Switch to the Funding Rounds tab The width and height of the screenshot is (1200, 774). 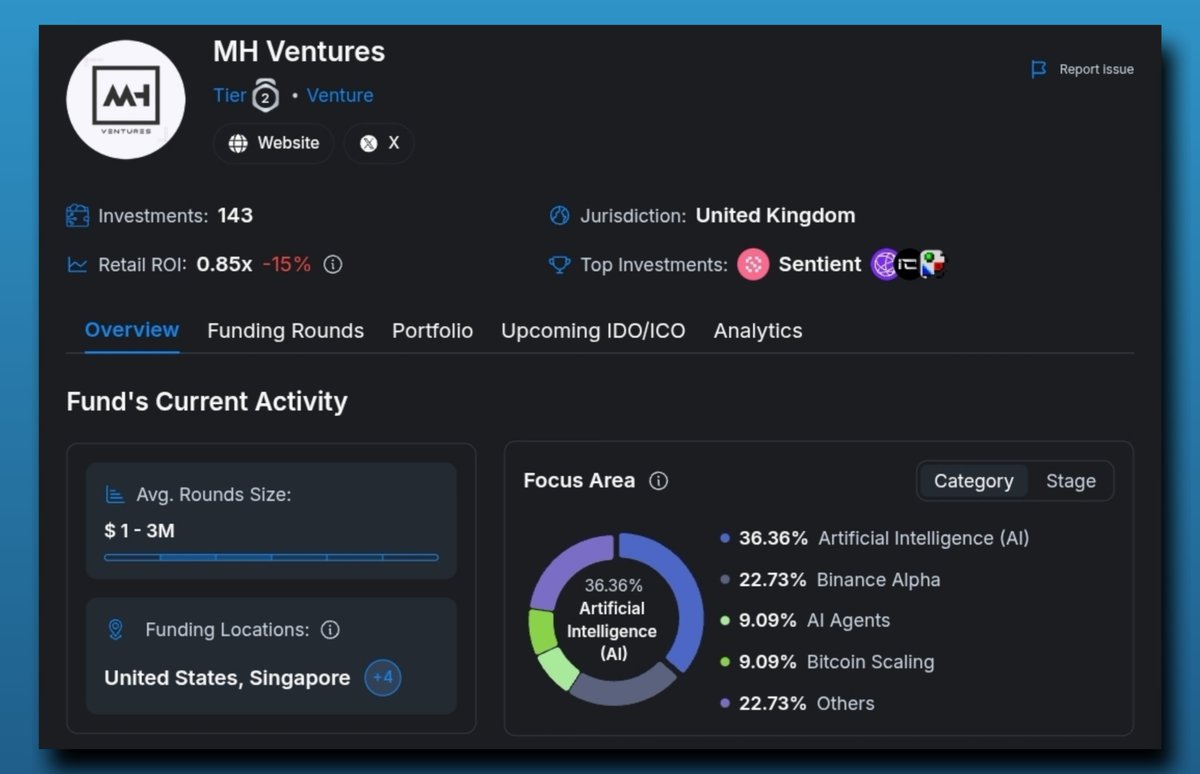[285, 331]
